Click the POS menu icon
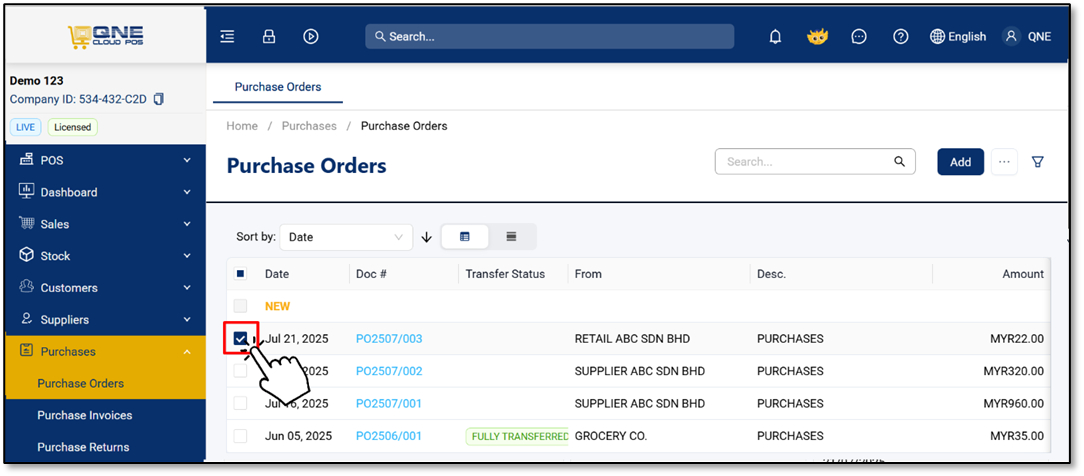The image size is (1084, 476). [x=26, y=160]
